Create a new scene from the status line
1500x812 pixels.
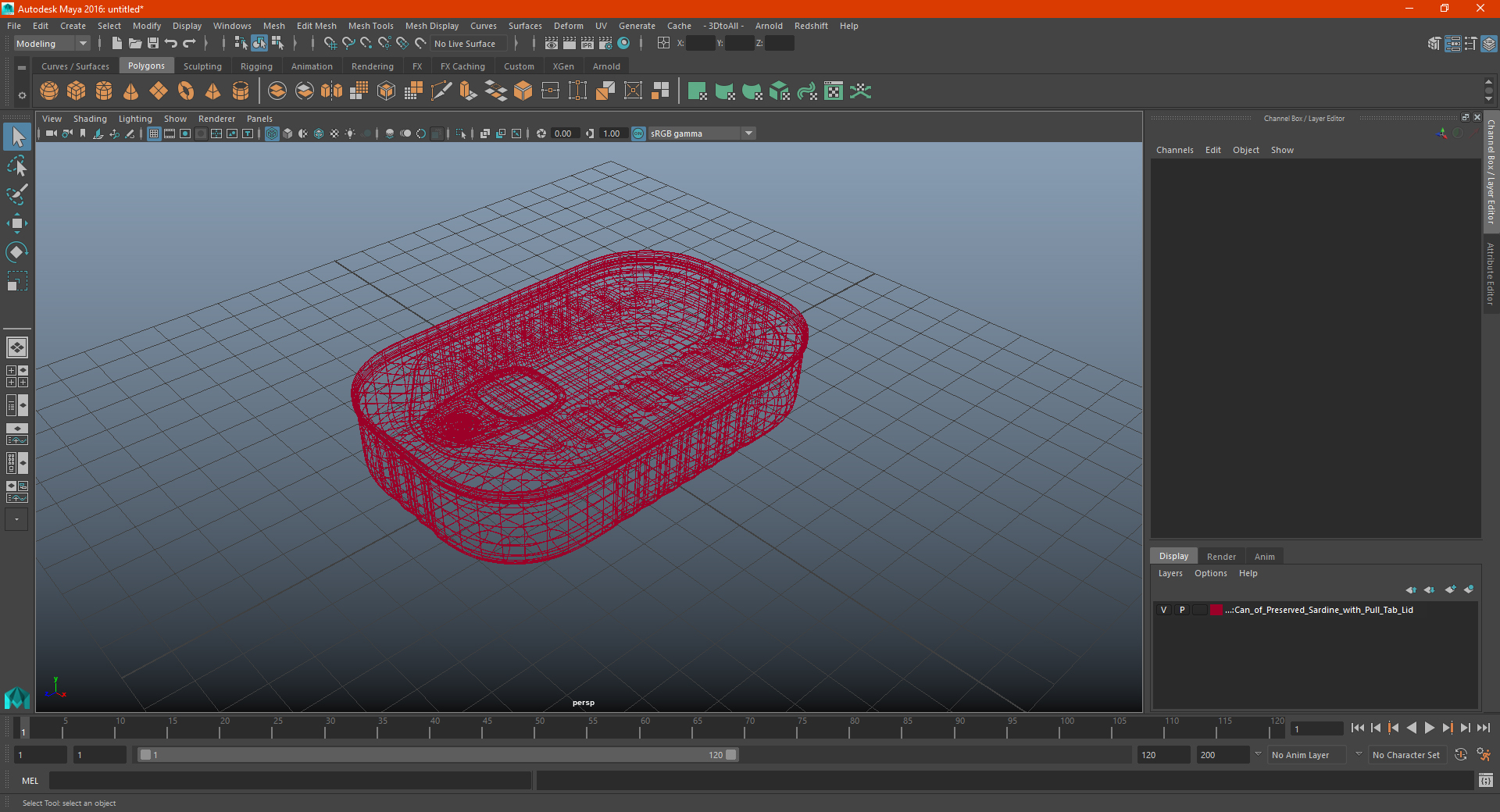[116, 44]
